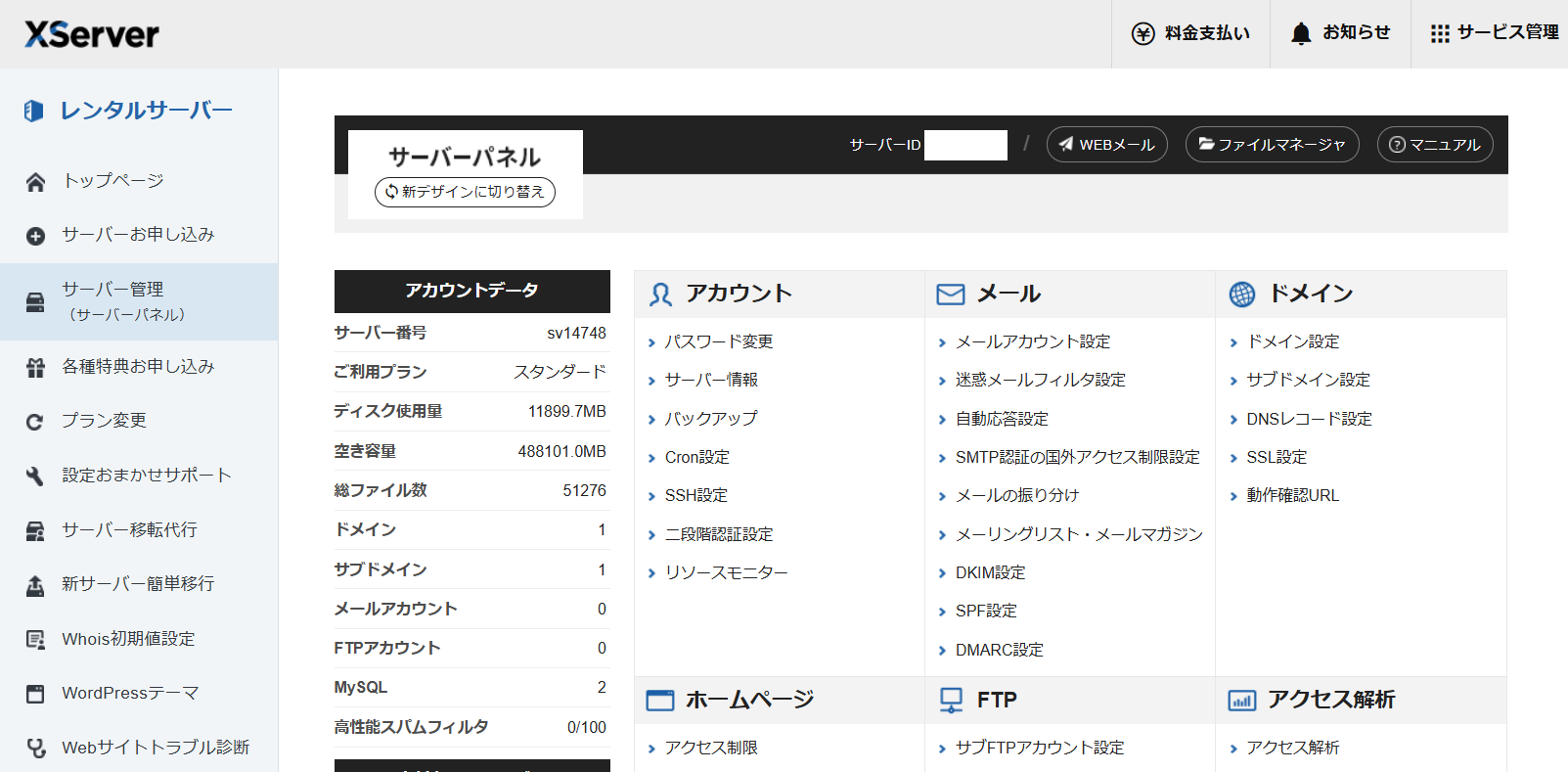1568x772 pixels.
Task: Click the person icon in アカウント header
Action: [x=661, y=295]
